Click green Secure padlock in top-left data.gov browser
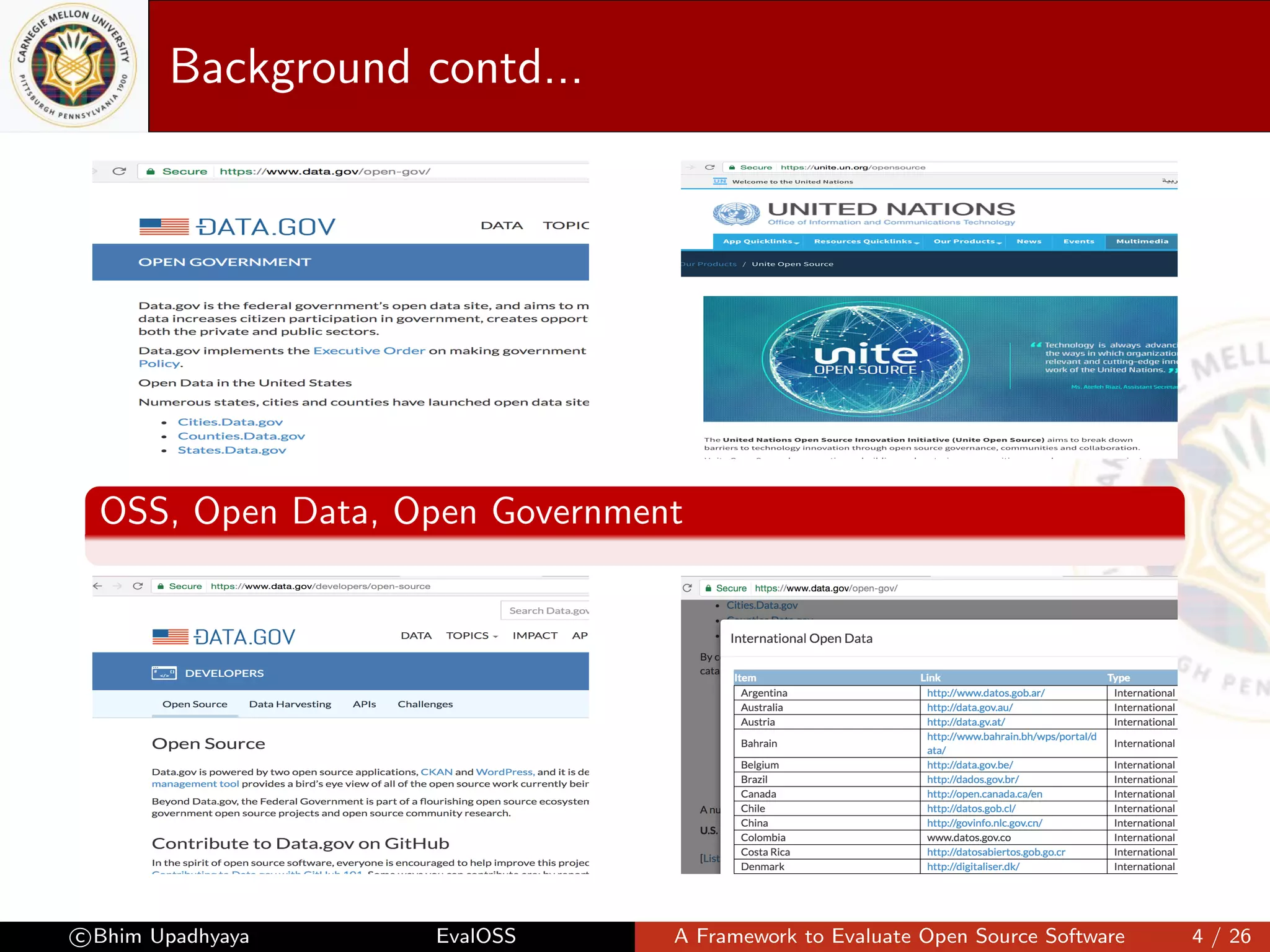 pos(150,171)
